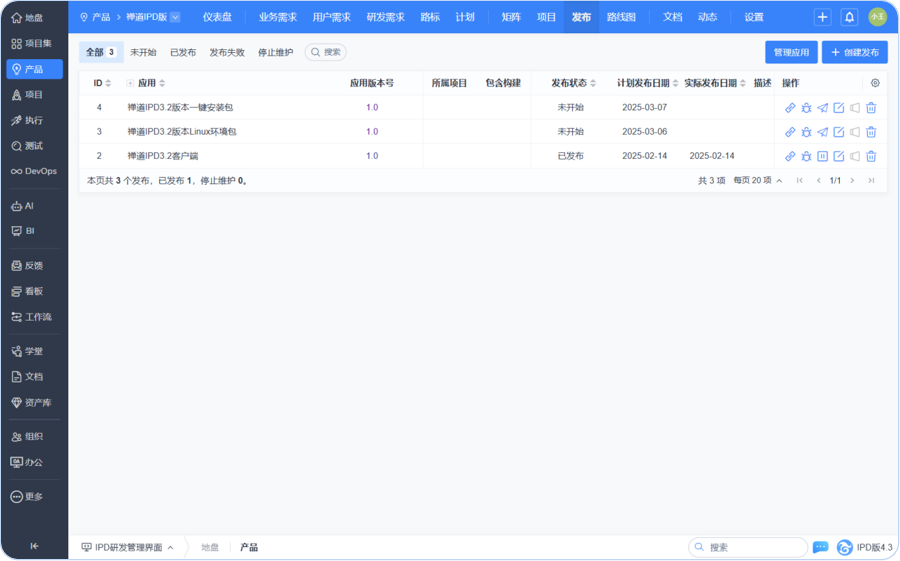Expand the IPD研发管理界面 switcher

pyautogui.click(x=128, y=547)
